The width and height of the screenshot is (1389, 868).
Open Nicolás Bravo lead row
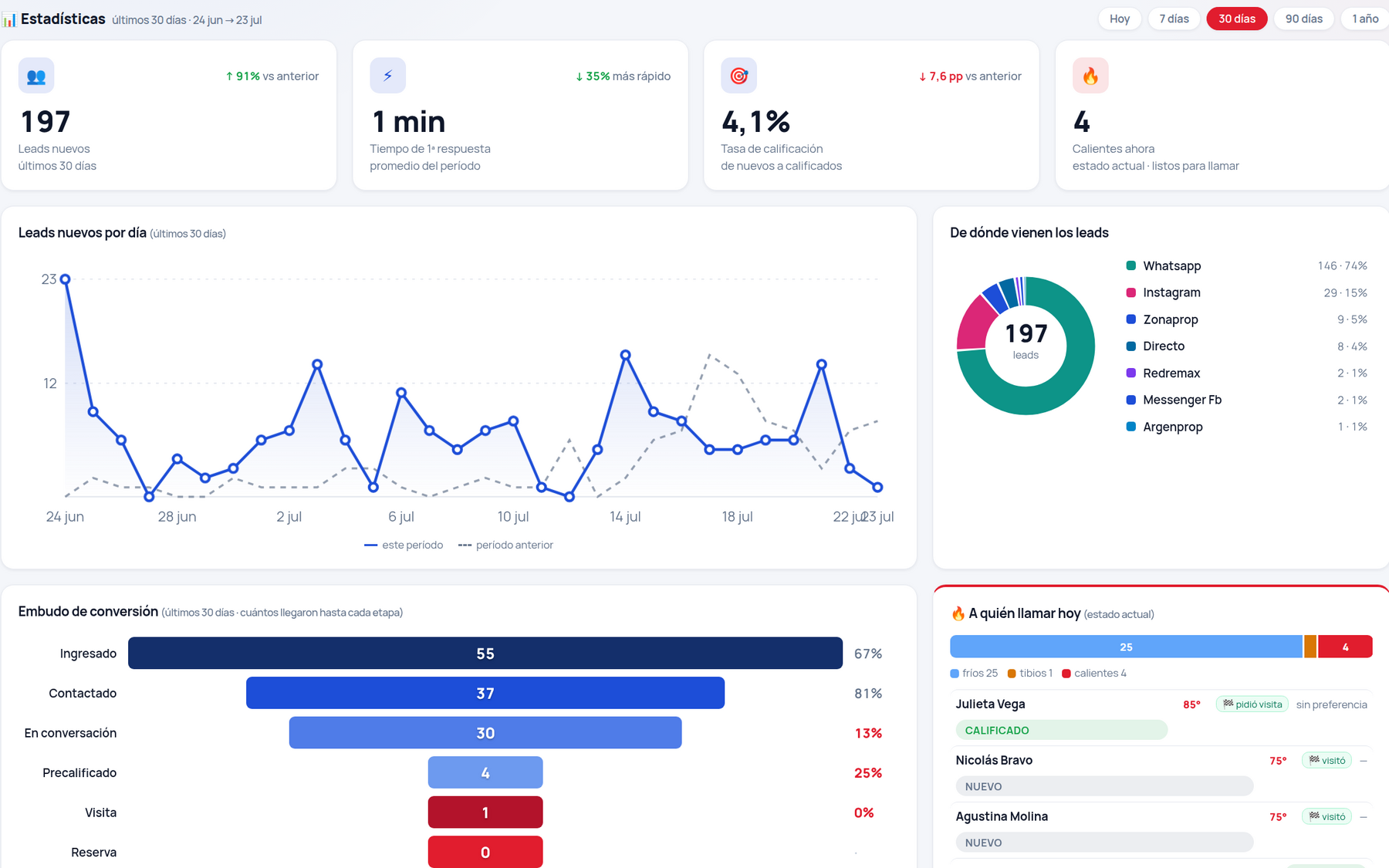pyautogui.click(x=1161, y=773)
